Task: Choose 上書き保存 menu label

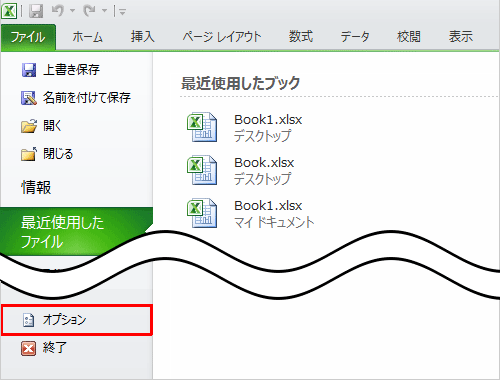Action: pyautogui.click(x=71, y=70)
